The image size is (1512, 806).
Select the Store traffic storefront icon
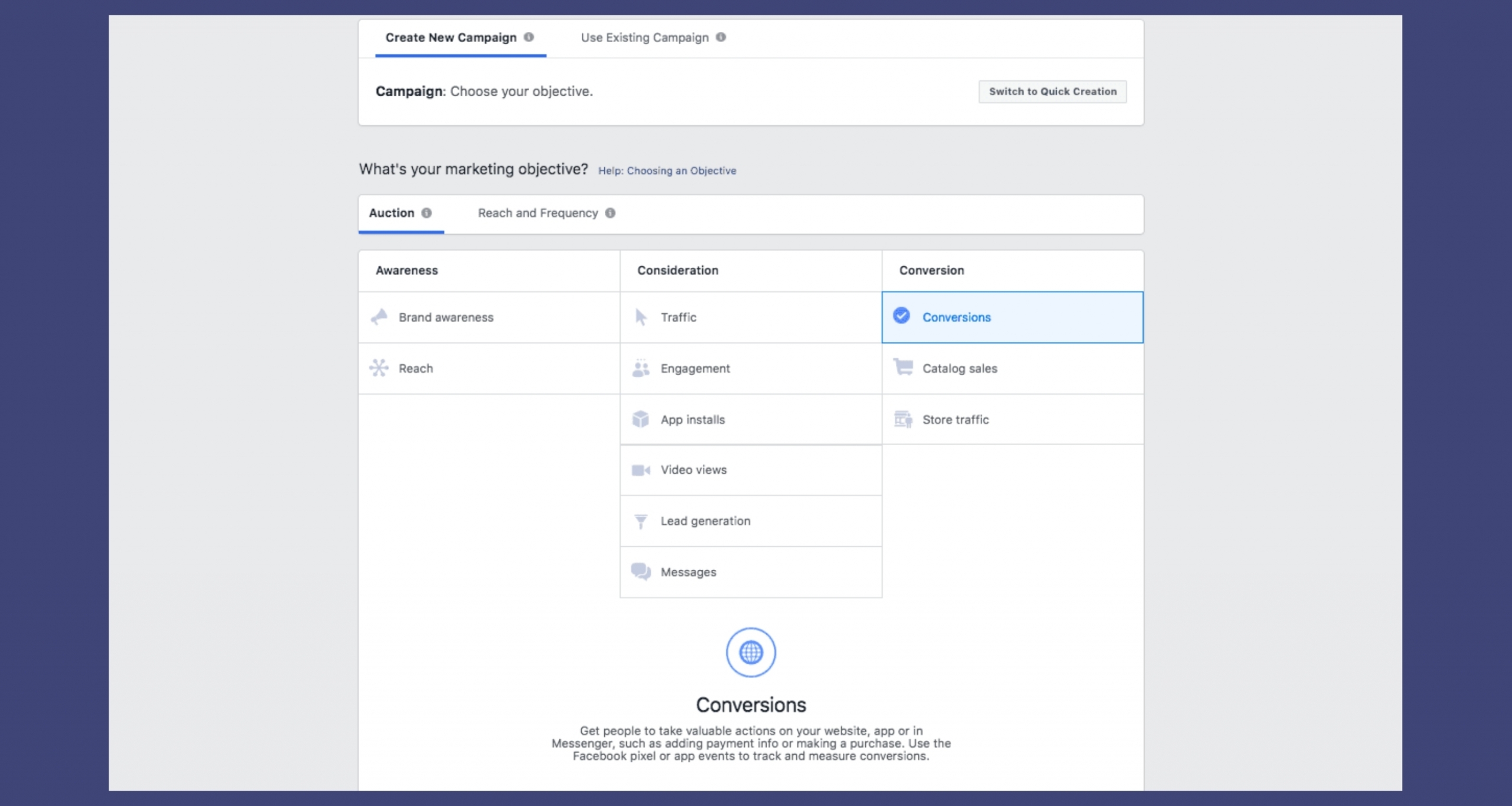click(x=904, y=419)
